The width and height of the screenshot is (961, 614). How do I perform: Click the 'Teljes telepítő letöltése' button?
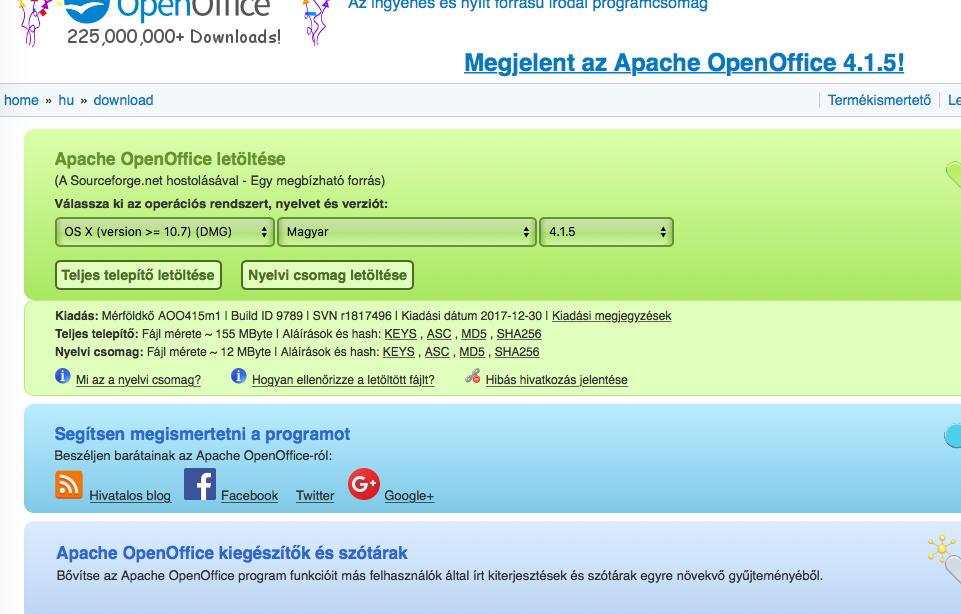(138, 275)
